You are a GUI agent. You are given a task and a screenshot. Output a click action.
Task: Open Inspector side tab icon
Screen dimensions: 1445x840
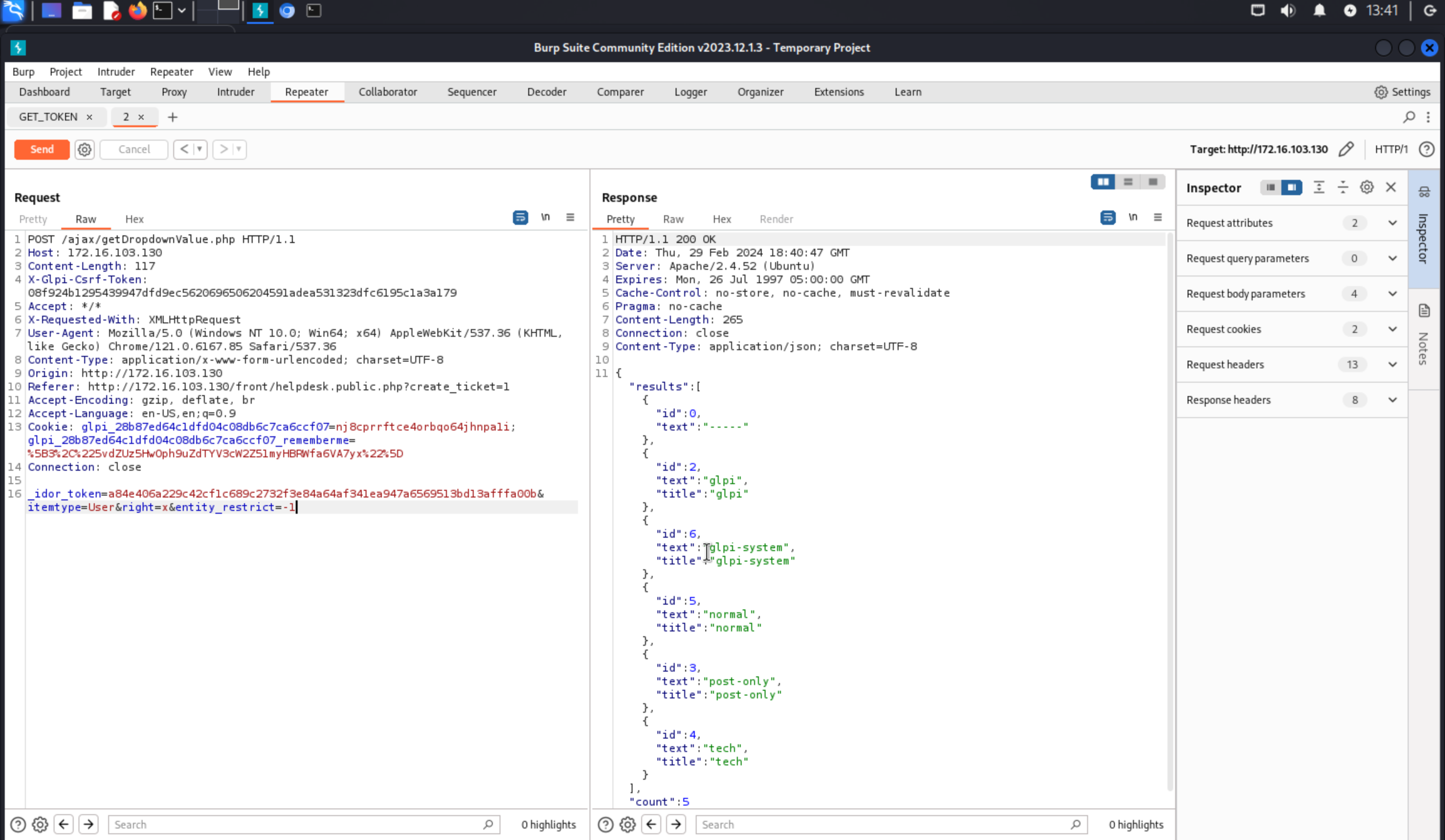click(x=1425, y=192)
